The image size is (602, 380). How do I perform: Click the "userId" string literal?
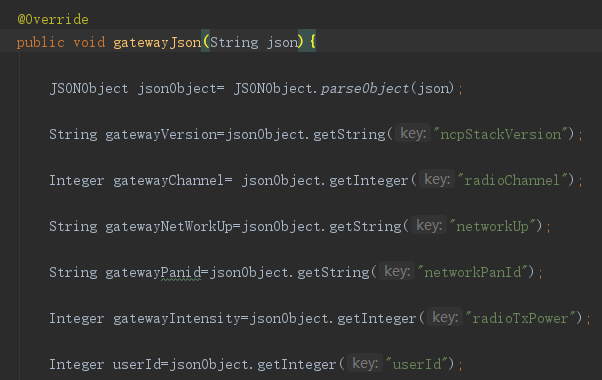coord(417,365)
